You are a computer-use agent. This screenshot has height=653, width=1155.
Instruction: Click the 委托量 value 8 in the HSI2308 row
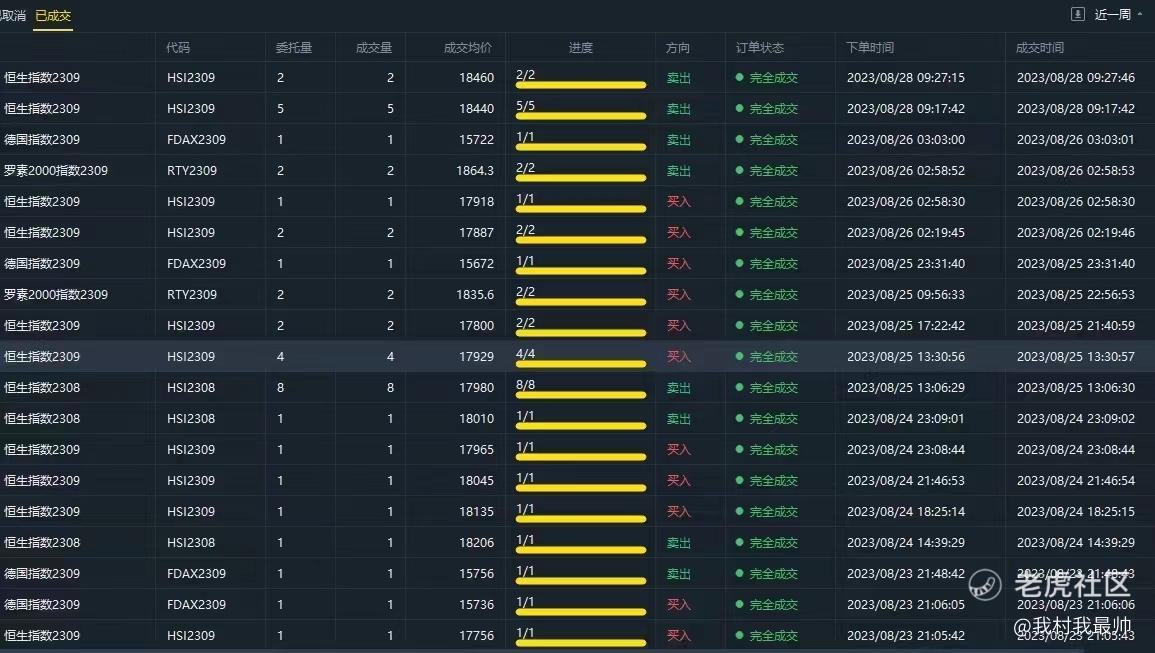coord(280,387)
